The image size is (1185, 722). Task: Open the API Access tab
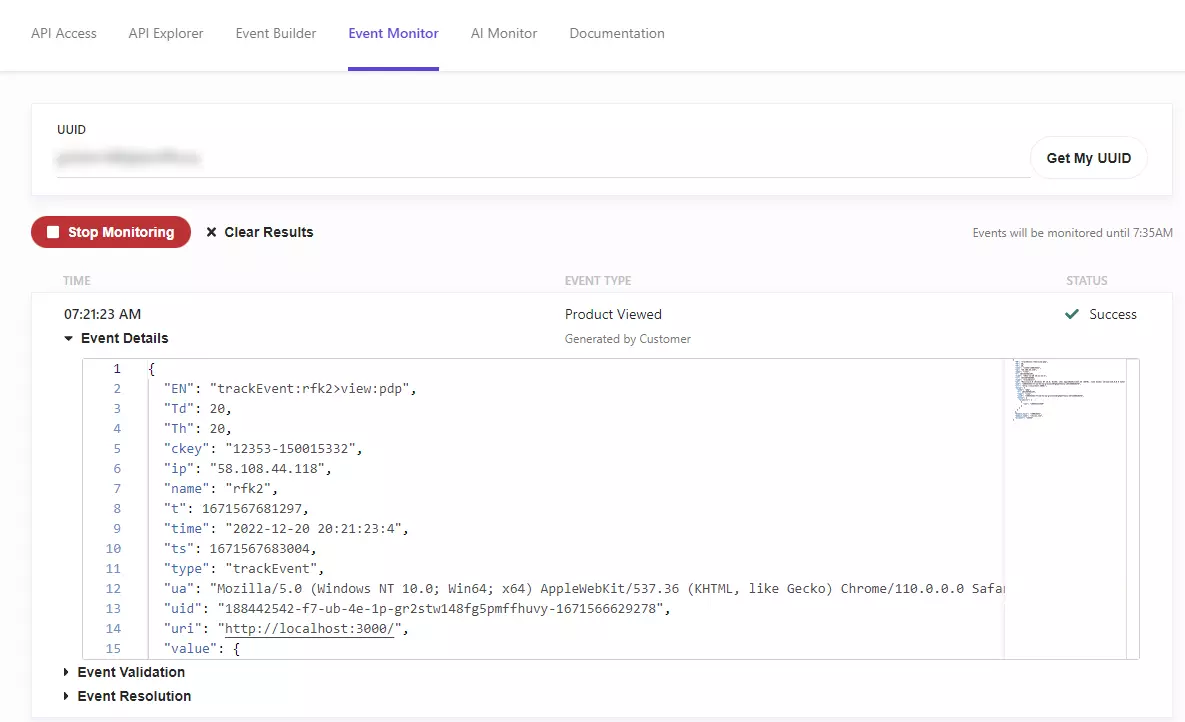tap(63, 33)
